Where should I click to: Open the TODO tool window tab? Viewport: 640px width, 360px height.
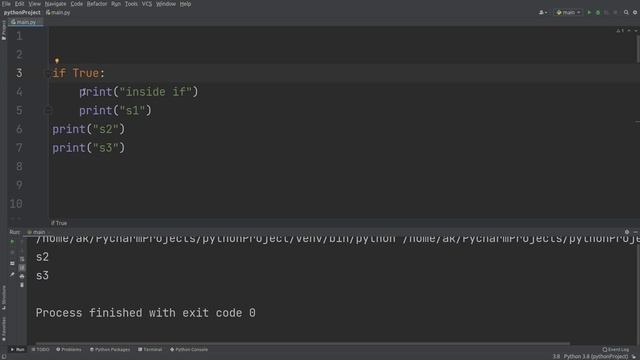[x=40, y=350]
